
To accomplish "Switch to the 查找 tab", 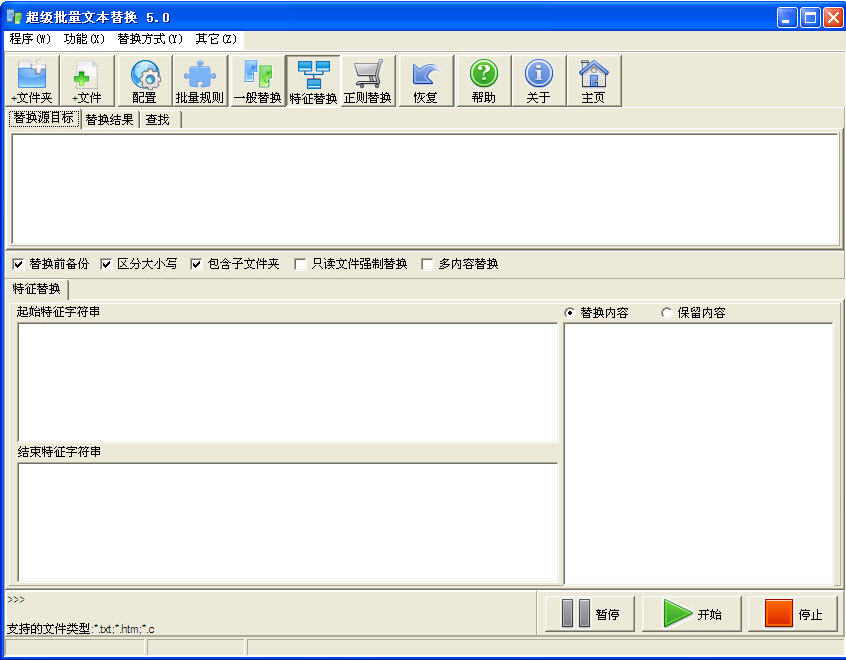I will pyautogui.click(x=158, y=119).
